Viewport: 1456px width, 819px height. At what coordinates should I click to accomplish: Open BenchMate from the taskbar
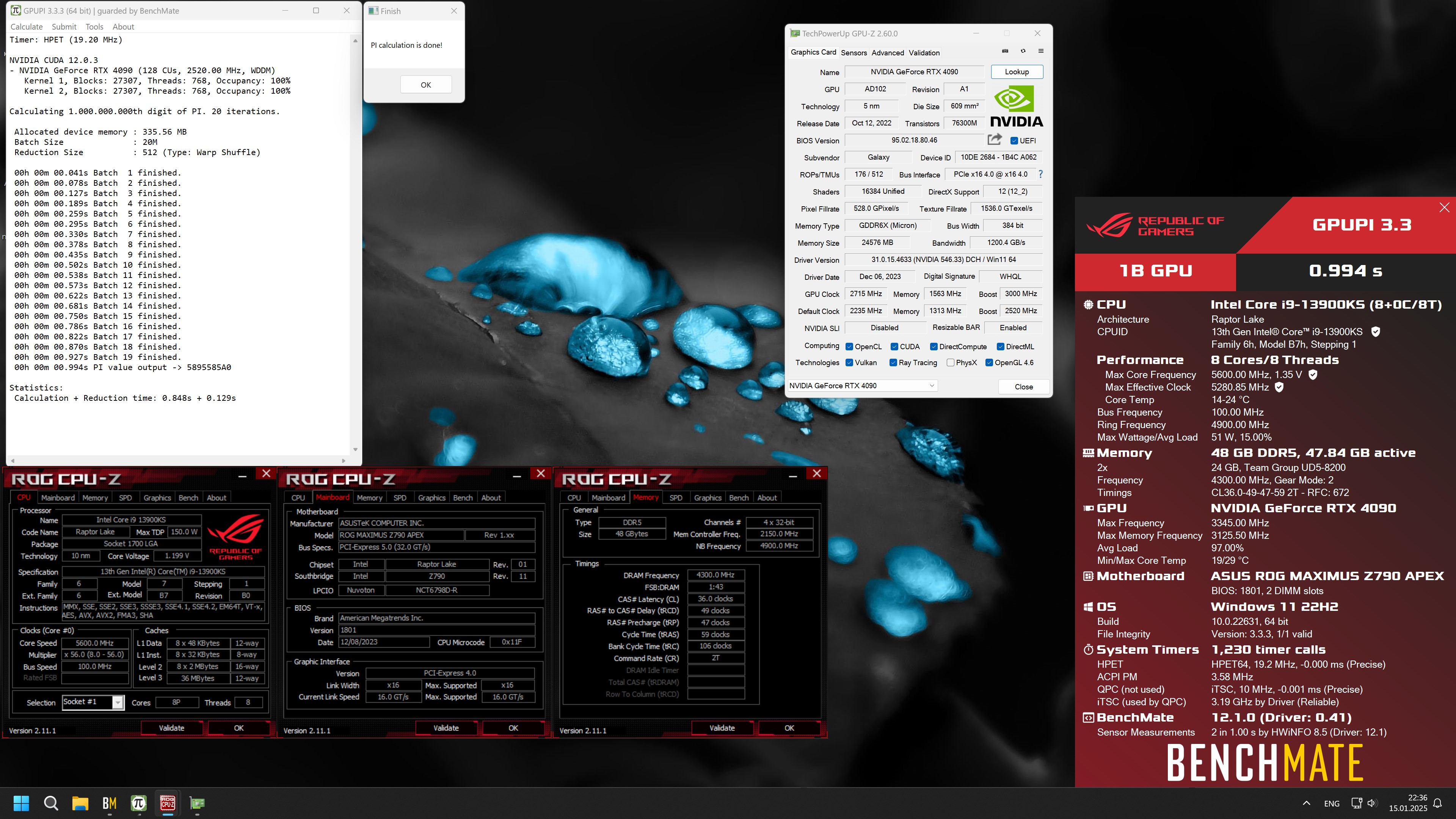[110, 803]
